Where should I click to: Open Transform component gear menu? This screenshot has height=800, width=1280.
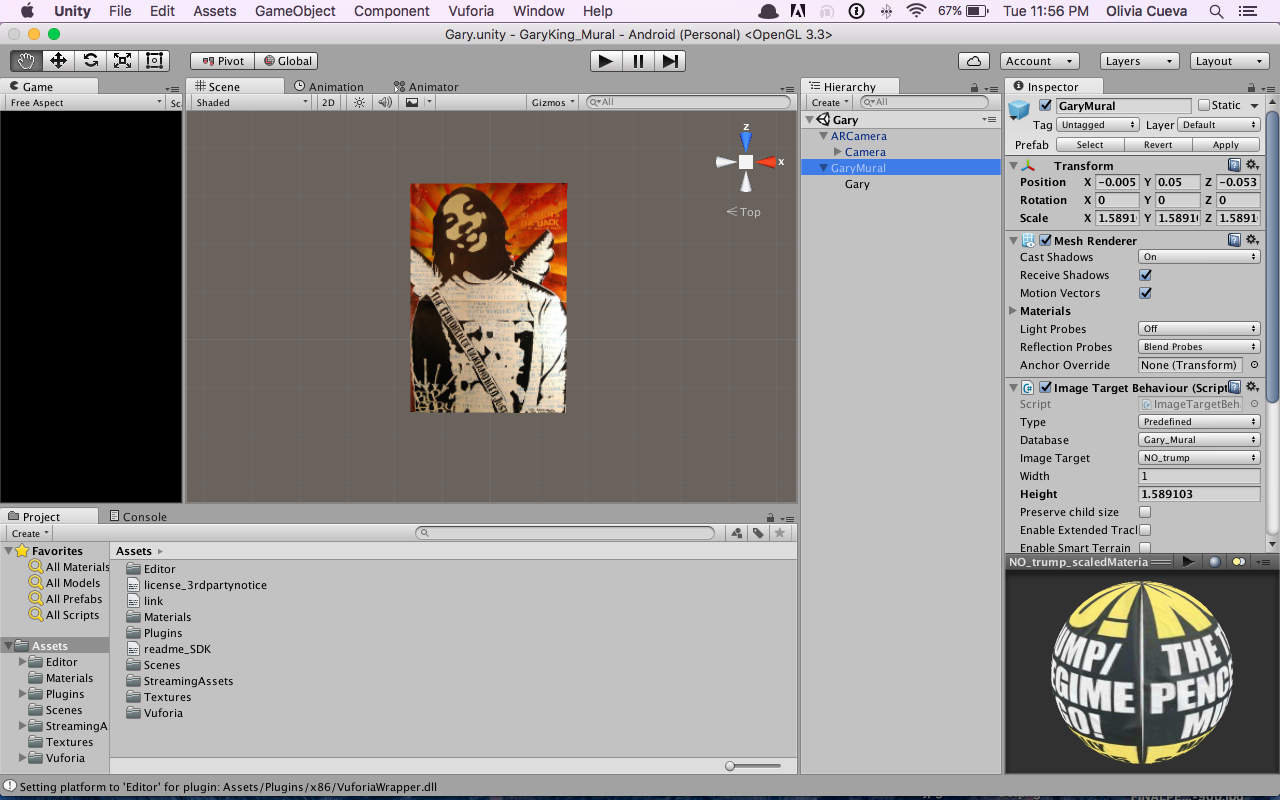1252,165
